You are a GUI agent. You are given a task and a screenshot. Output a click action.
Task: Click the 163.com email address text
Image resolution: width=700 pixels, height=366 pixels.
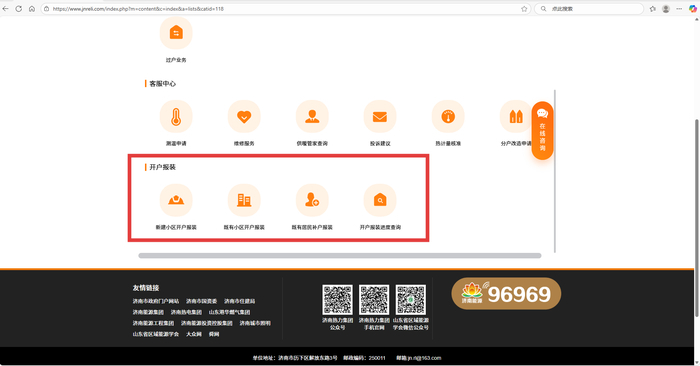click(x=419, y=358)
